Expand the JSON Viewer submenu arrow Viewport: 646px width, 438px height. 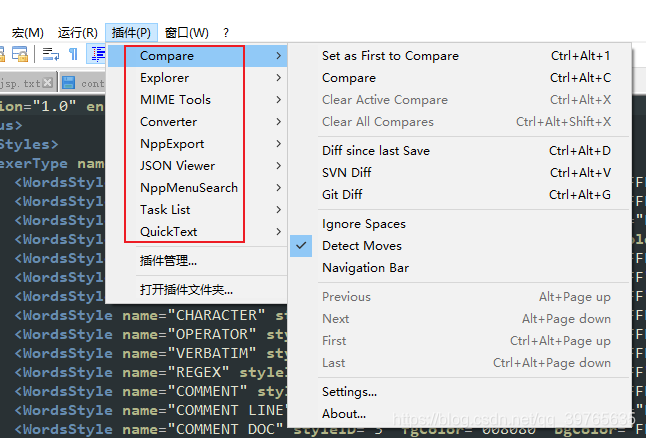[279, 166]
